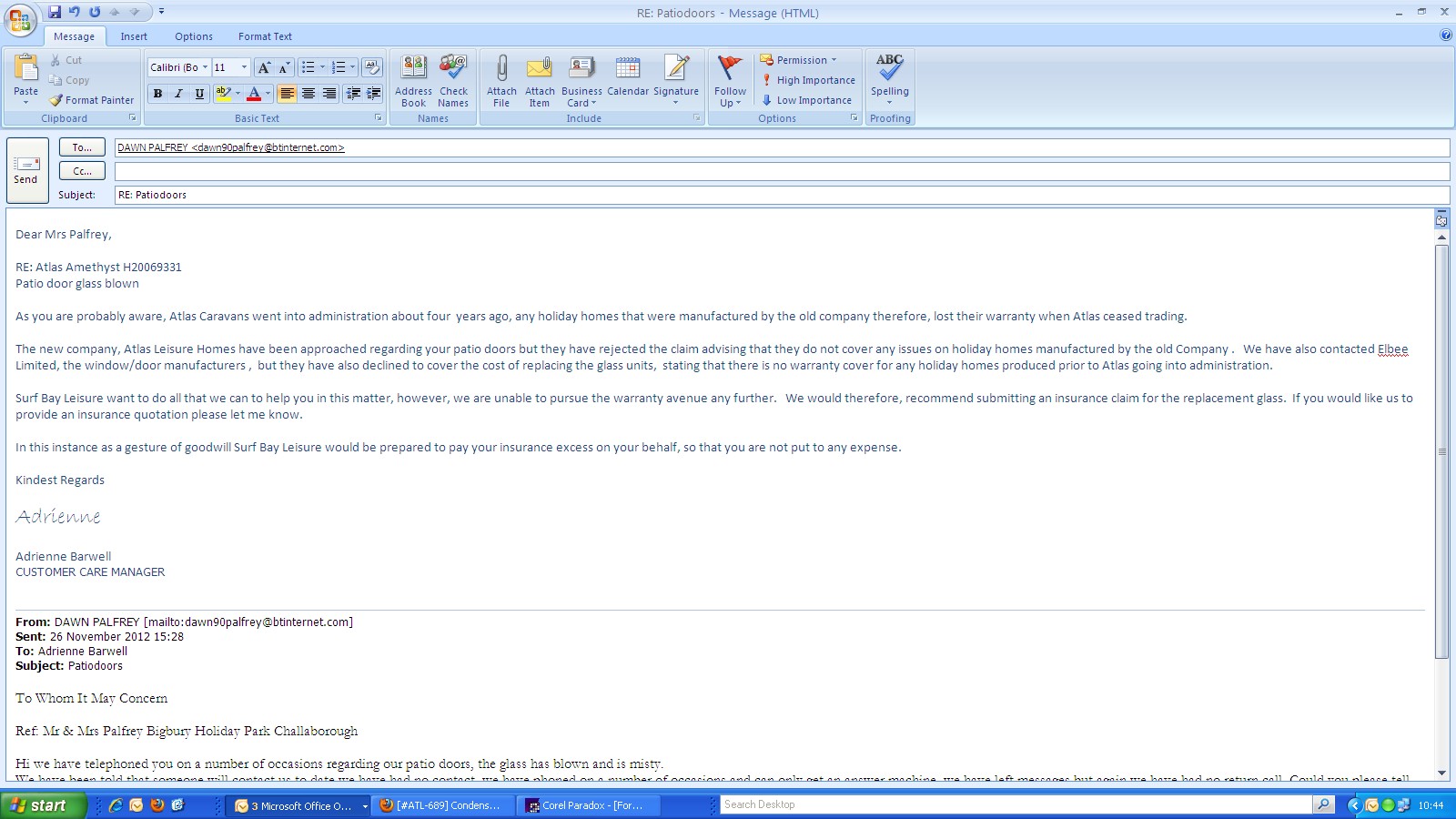Attach a file to the message
The height and width of the screenshot is (819, 1456).
tap(501, 81)
